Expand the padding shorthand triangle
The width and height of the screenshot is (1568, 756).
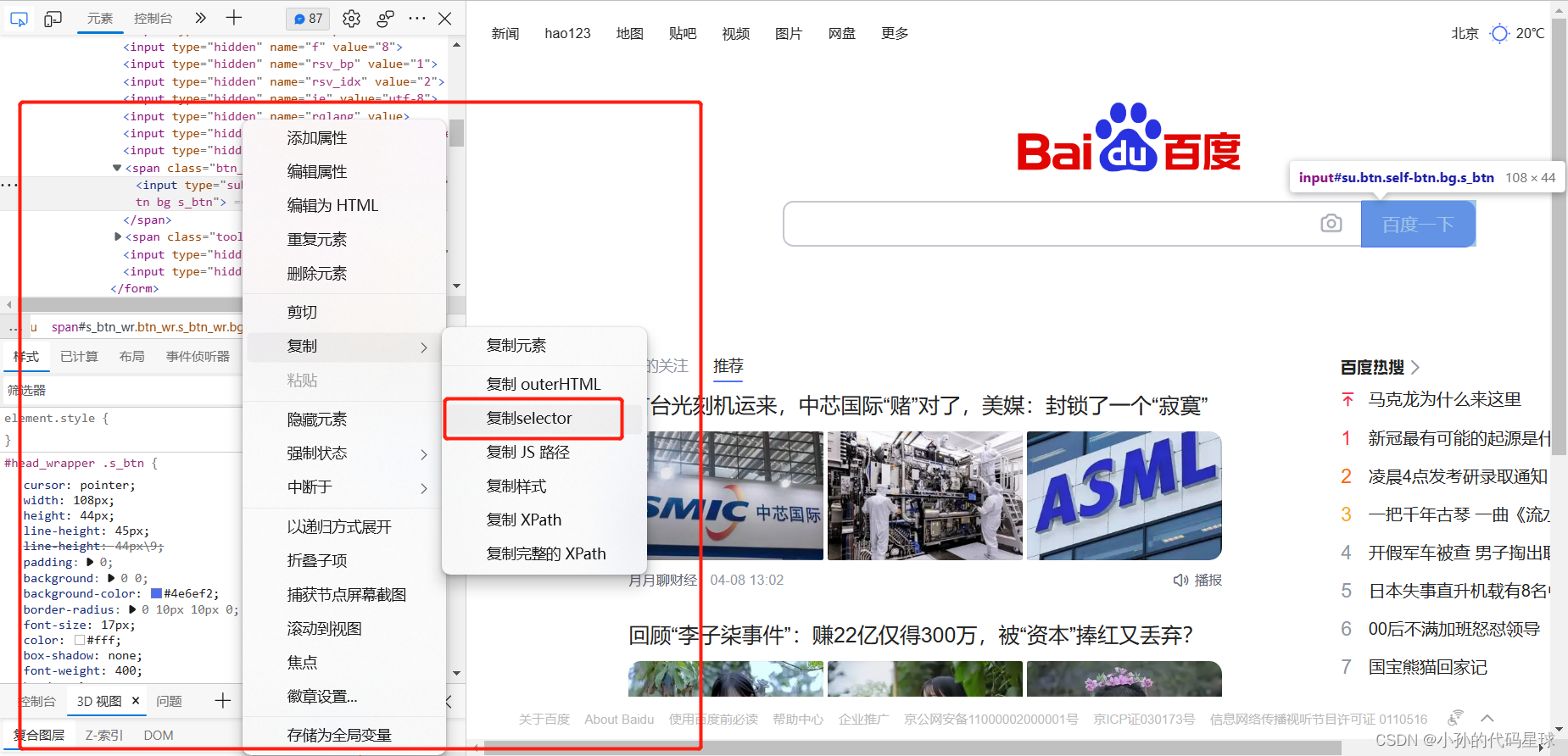point(90,562)
